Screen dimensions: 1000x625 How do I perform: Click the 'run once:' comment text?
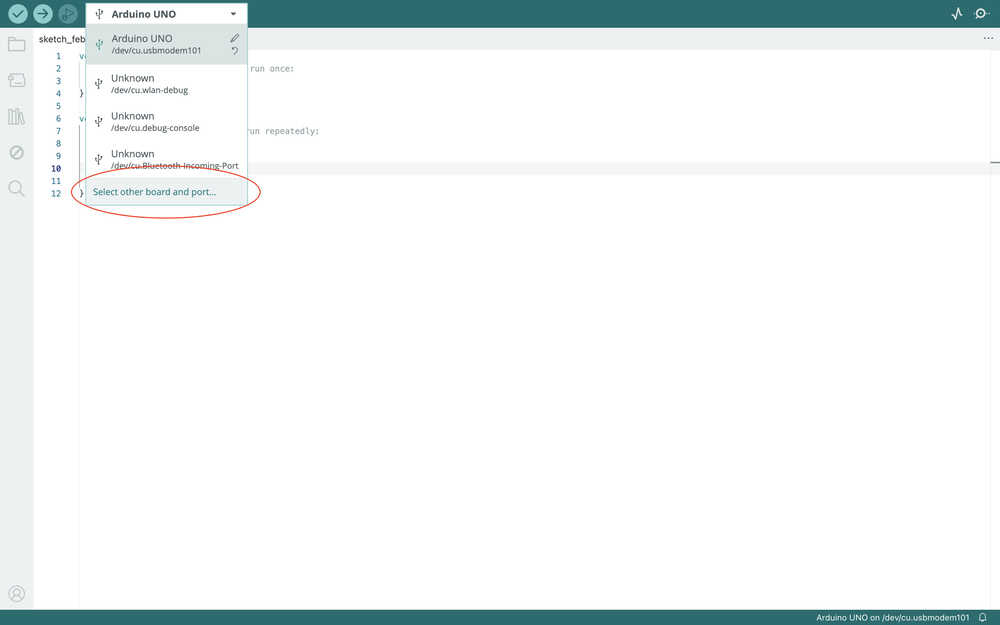click(x=272, y=69)
